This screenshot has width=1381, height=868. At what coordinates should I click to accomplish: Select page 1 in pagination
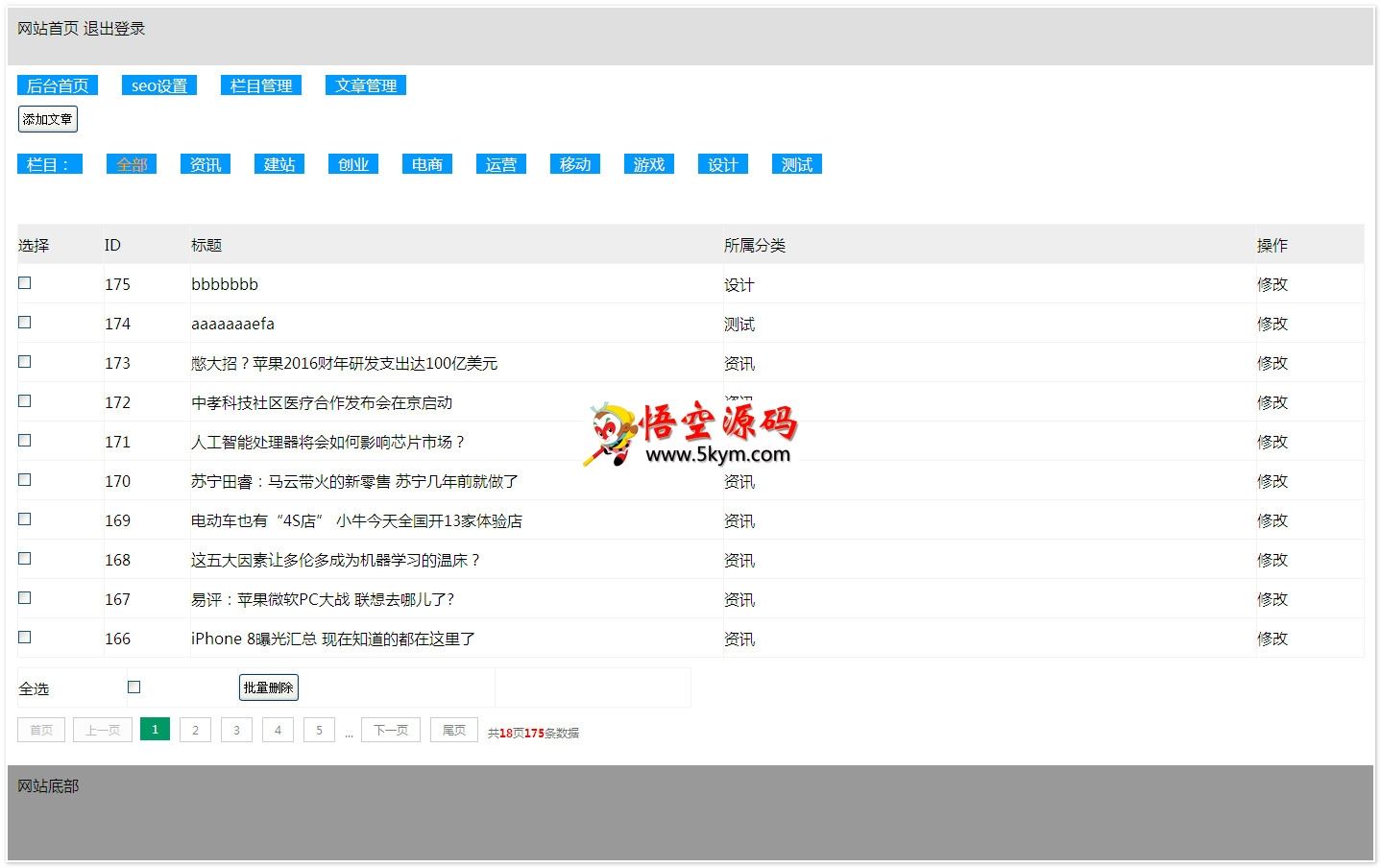click(x=155, y=730)
